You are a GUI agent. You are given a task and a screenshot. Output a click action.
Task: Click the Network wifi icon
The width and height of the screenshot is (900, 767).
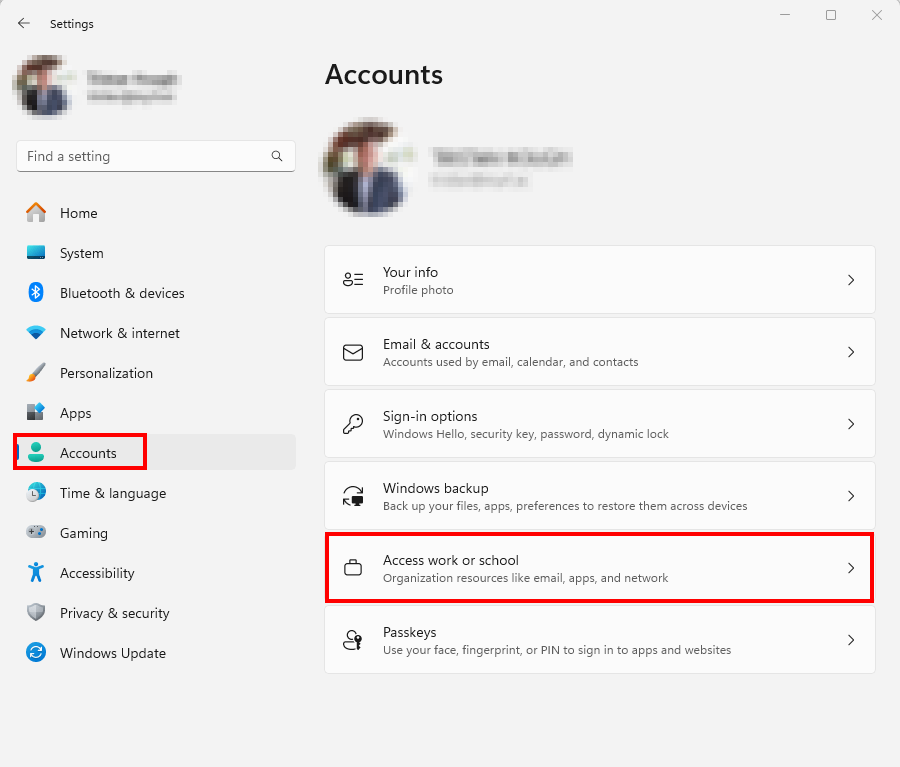click(x=36, y=332)
